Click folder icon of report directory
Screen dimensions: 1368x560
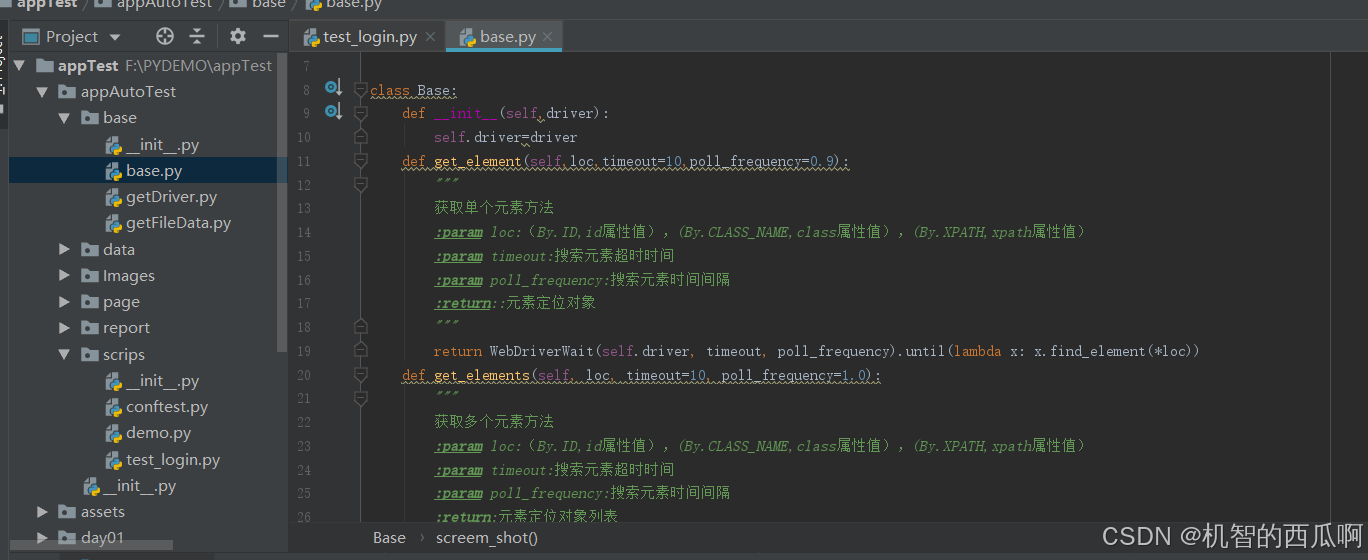(x=90, y=328)
